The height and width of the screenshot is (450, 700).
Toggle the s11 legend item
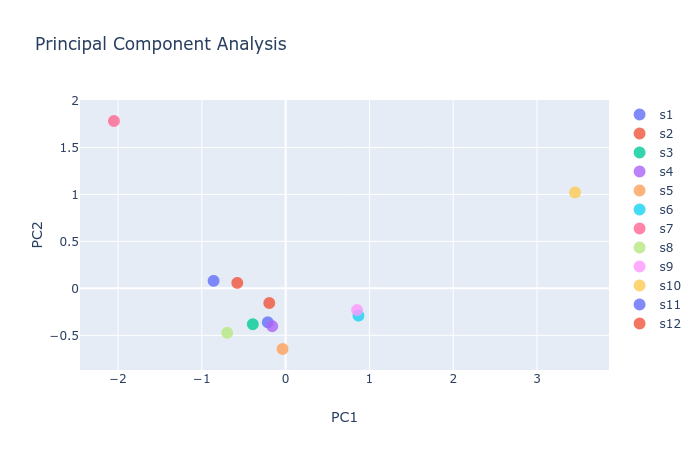tap(669, 305)
